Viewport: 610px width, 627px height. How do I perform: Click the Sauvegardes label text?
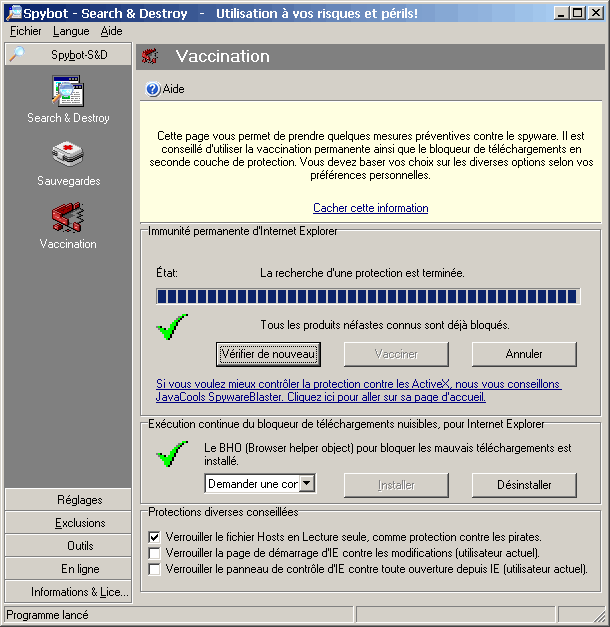coord(68,181)
